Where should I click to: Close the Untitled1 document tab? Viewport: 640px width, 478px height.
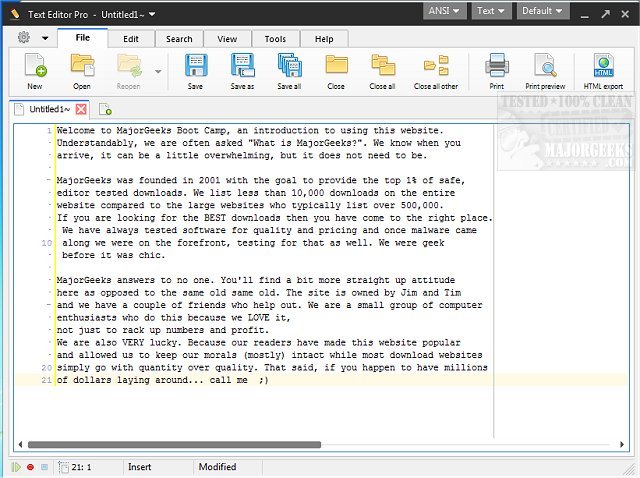pyautogui.click(x=81, y=109)
